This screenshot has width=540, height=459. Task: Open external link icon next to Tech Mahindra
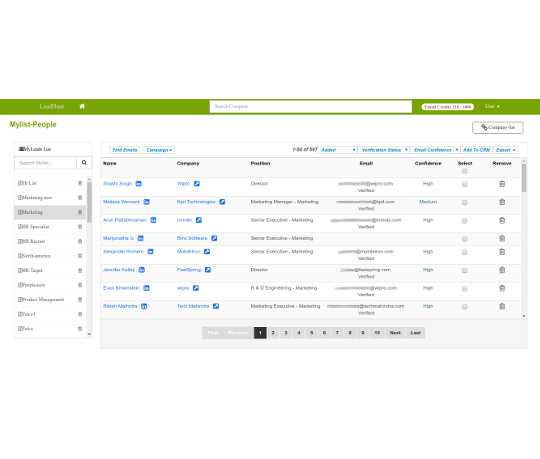click(216, 306)
